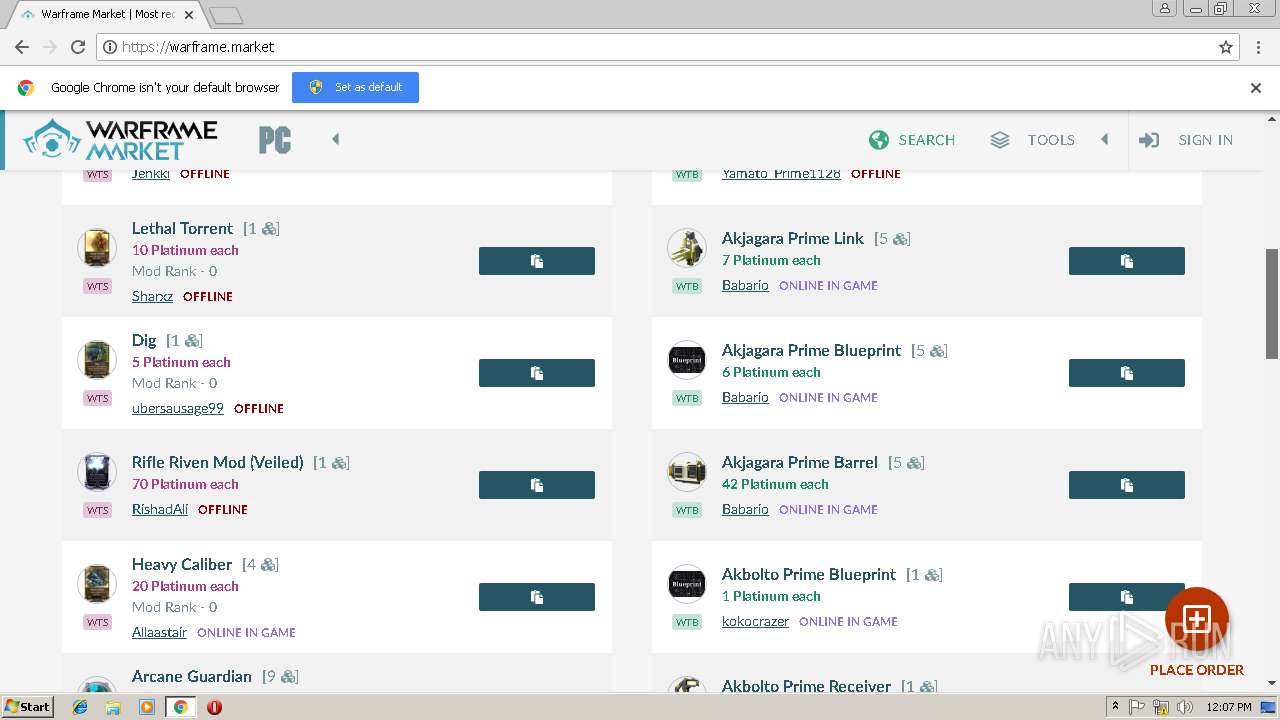View seller Allaastair profile
This screenshot has width=1280, height=720.
pyautogui.click(x=159, y=632)
